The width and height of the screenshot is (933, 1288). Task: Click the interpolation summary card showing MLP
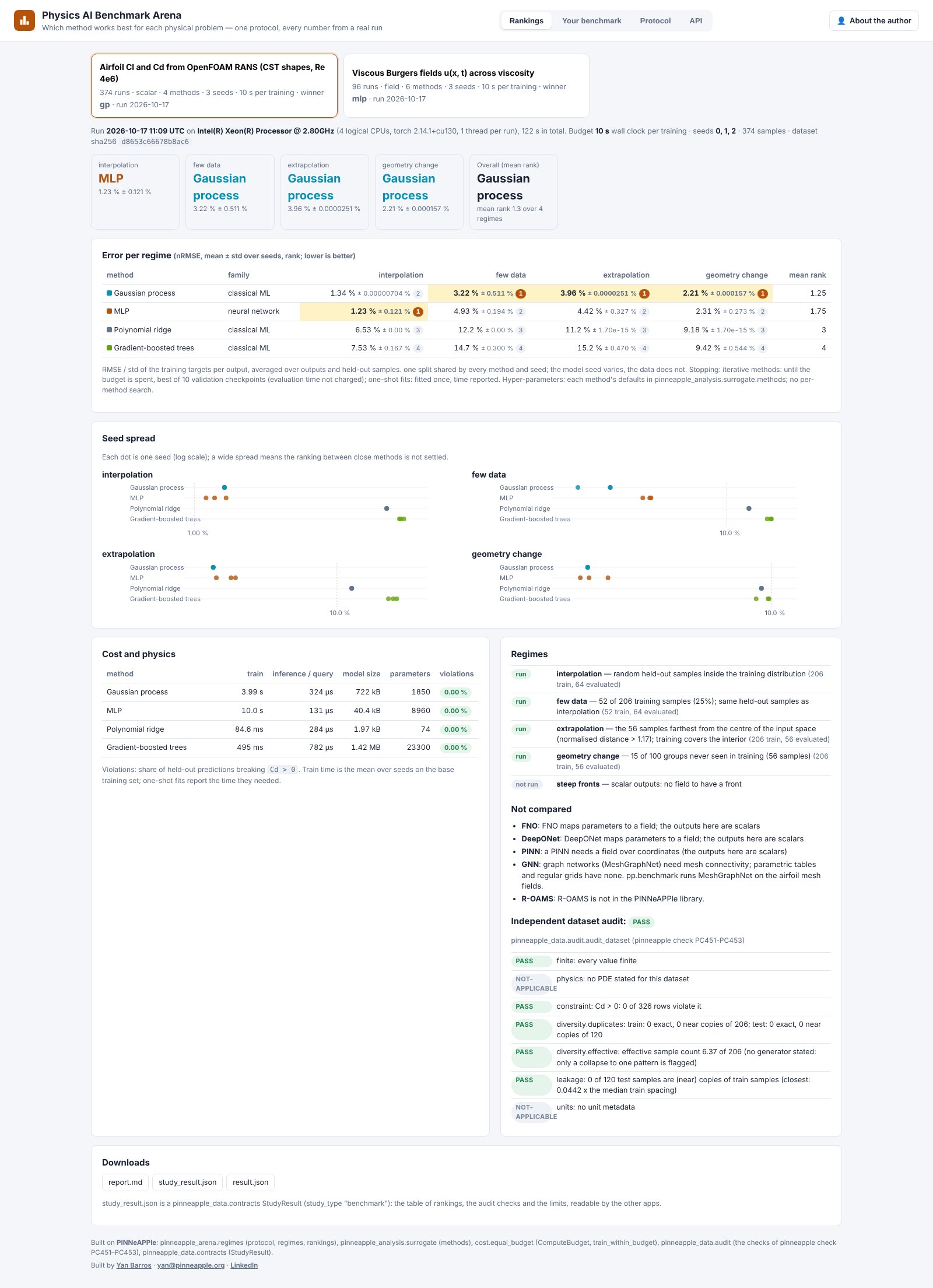click(135, 191)
